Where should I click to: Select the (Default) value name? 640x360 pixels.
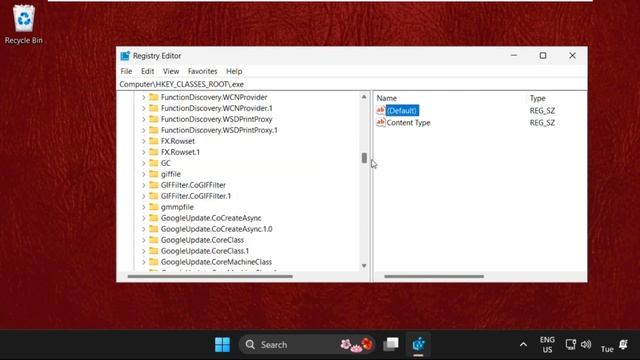point(402,110)
